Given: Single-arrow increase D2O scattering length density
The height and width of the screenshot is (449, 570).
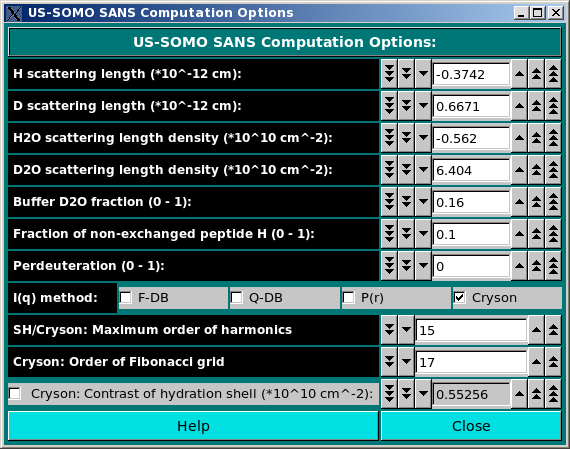Looking at the screenshot, I should coord(519,170).
